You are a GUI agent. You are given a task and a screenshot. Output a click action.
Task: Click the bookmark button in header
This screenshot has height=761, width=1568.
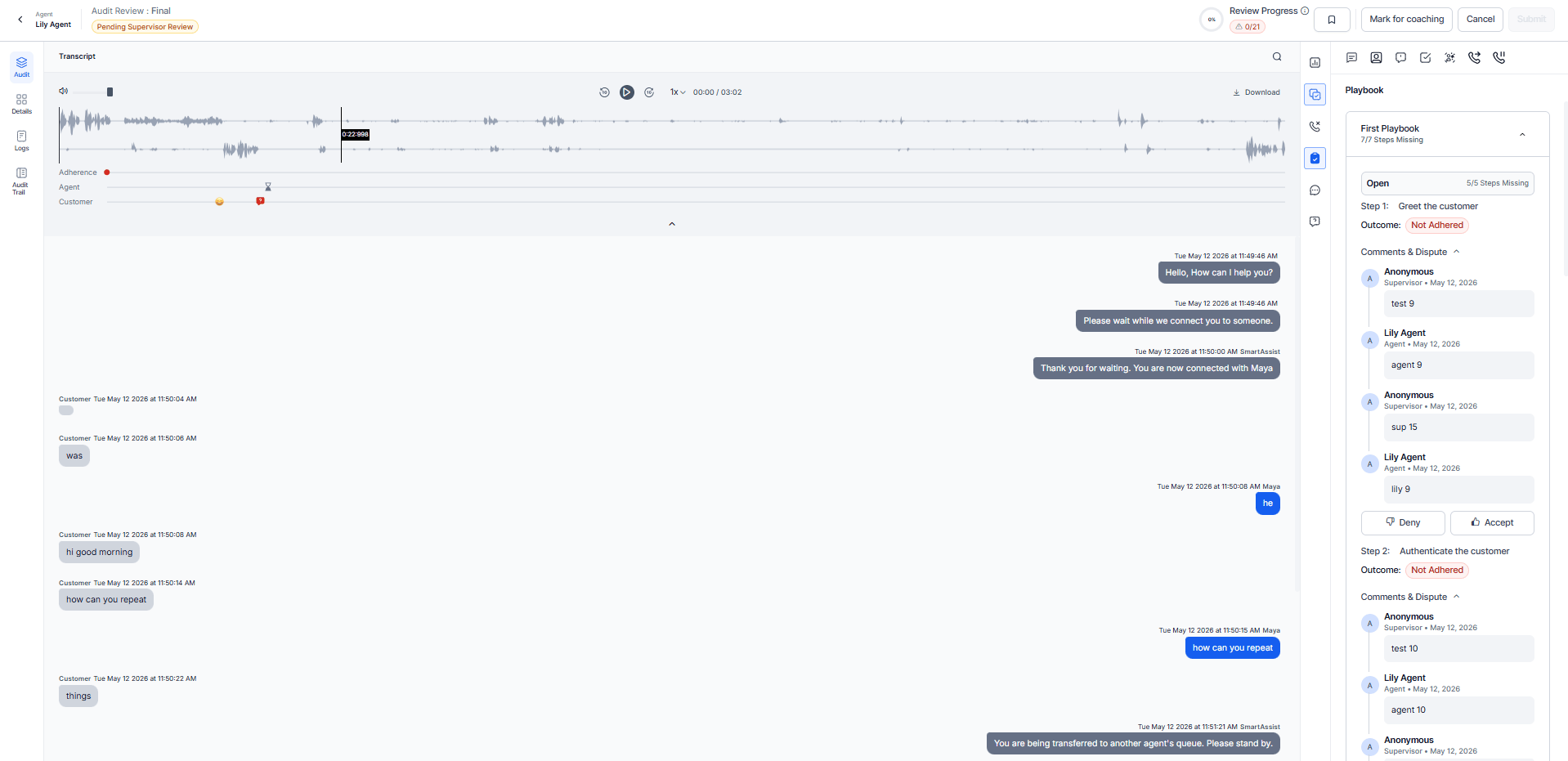point(1332,20)
